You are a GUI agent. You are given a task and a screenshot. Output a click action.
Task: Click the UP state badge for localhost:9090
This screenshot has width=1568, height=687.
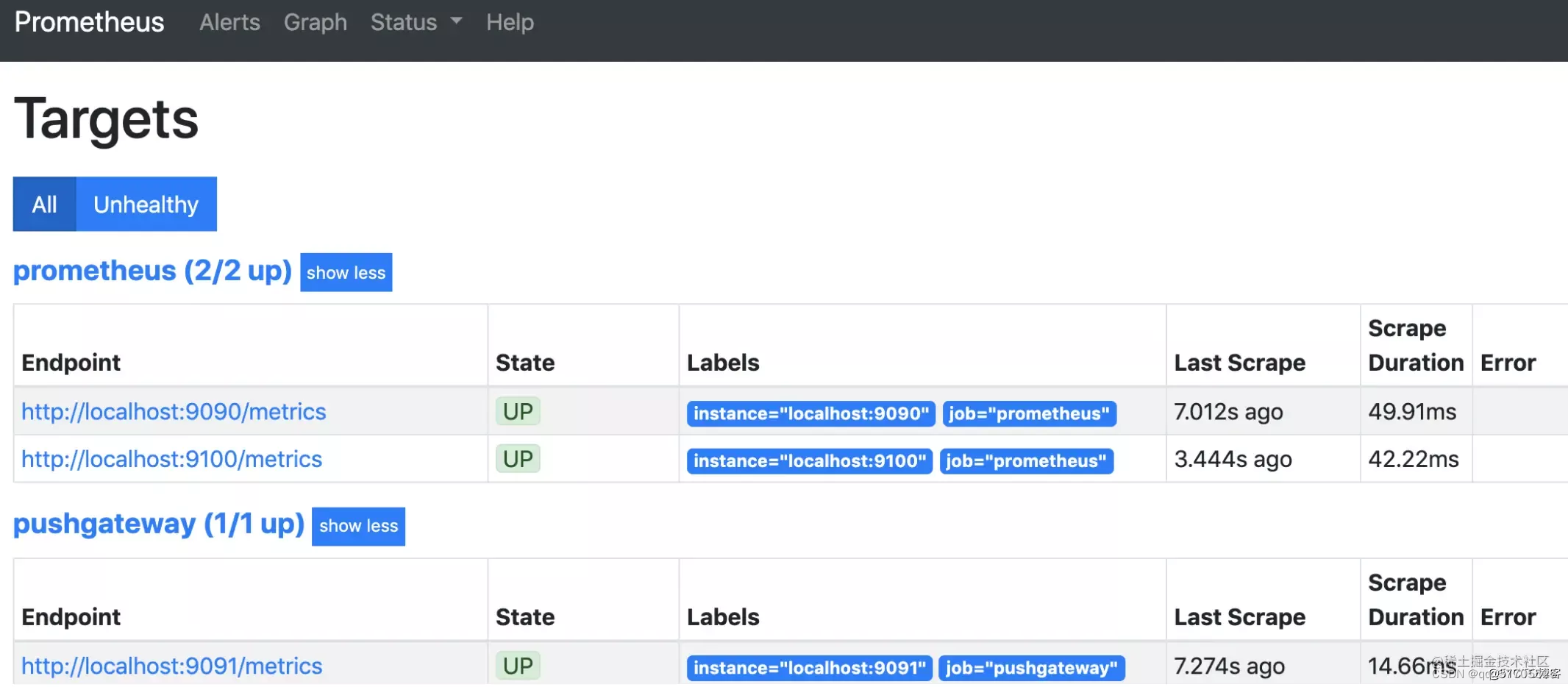[x=518, y=411]
